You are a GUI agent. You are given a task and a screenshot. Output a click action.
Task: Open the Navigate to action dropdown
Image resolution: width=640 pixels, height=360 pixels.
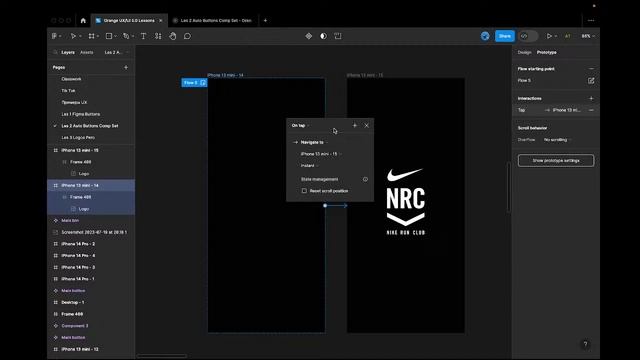point(314,142)
